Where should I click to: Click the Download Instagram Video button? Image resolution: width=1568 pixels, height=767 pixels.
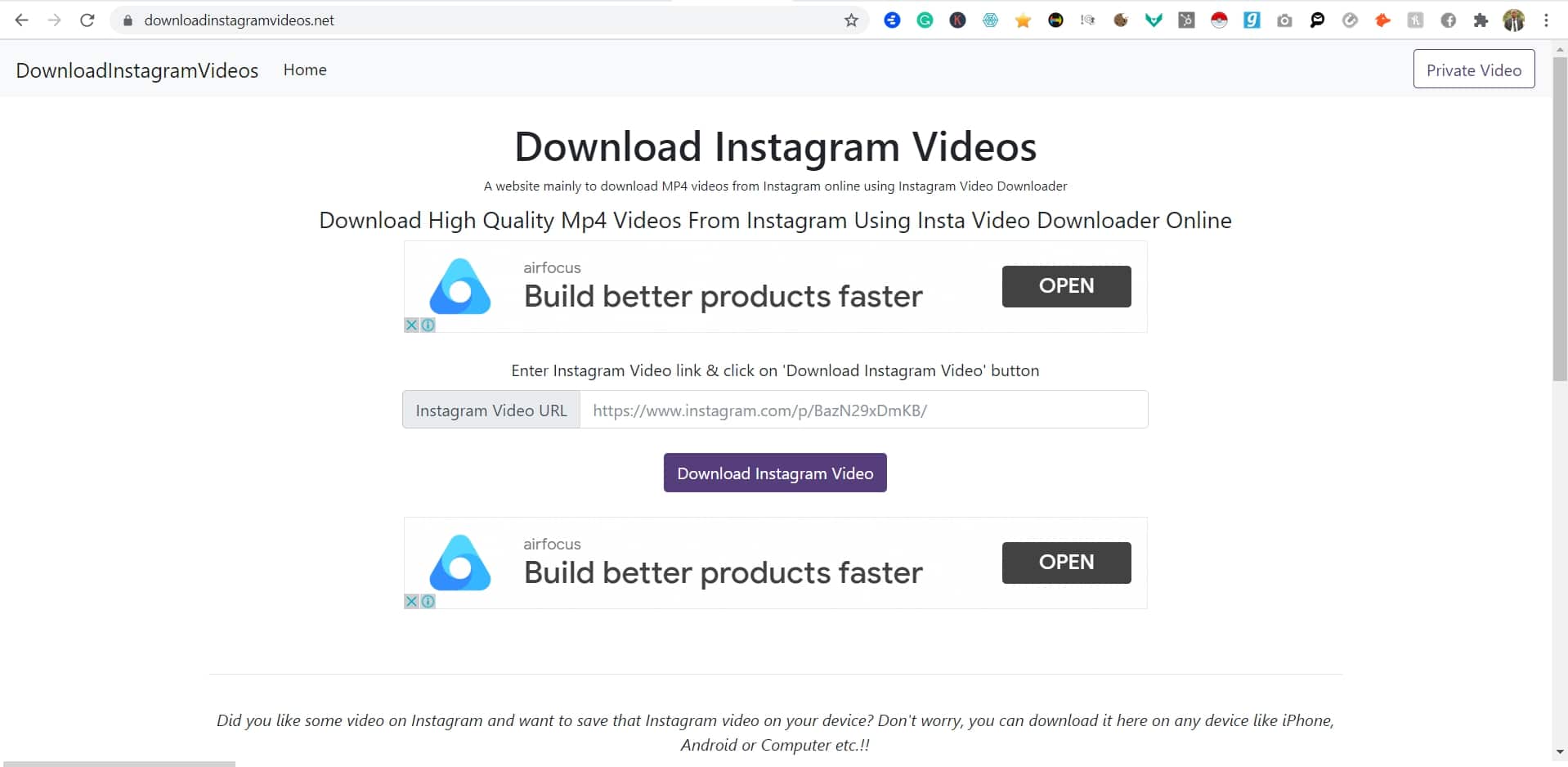[x=775, y=473]
